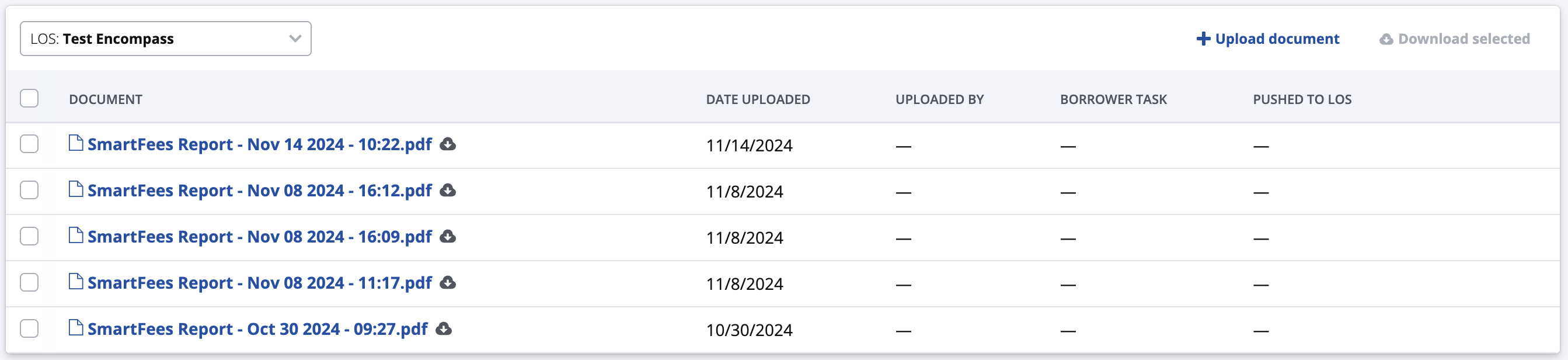This screenshot has width=1568, height=360.
Task: Click the file icon beside Oct 30 report
Action: (x=75, y=328)
